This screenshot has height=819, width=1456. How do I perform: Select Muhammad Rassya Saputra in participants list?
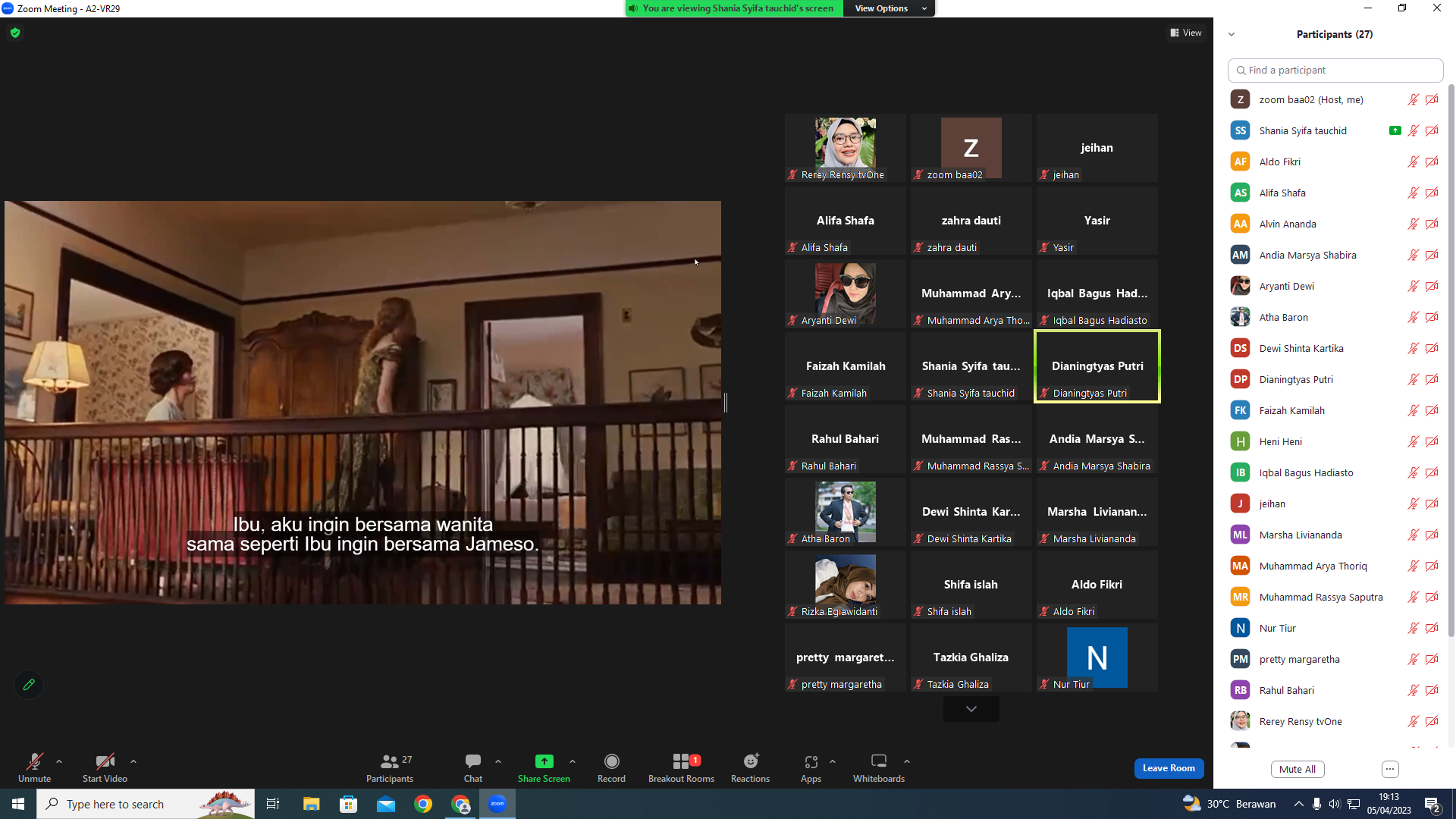tap(1335, 597)
